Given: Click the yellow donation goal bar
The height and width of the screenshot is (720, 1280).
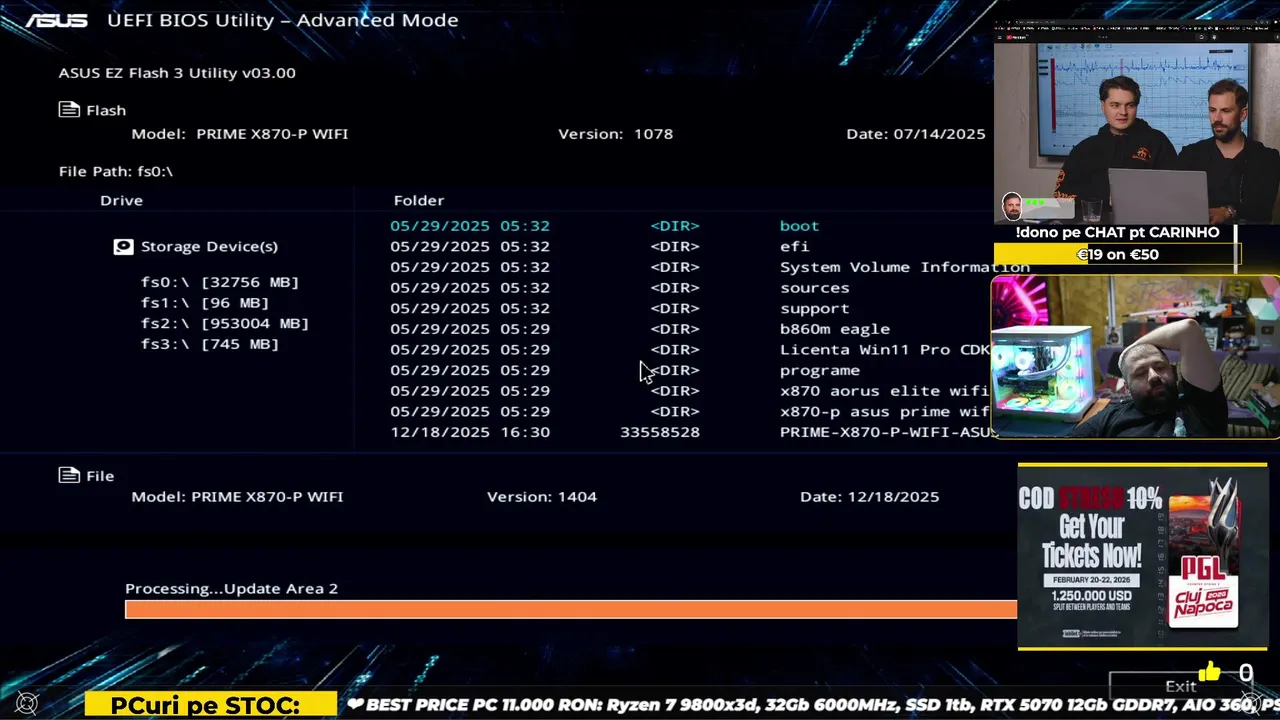Looking at the screenshot, I should 1117,254.
